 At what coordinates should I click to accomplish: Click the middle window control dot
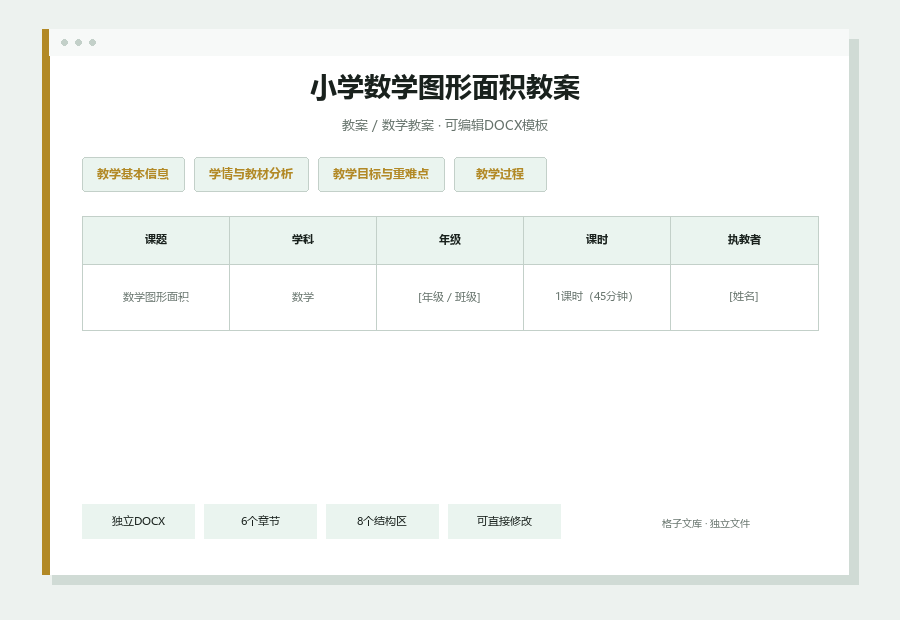pyautogui.click(x=79, y=42)
